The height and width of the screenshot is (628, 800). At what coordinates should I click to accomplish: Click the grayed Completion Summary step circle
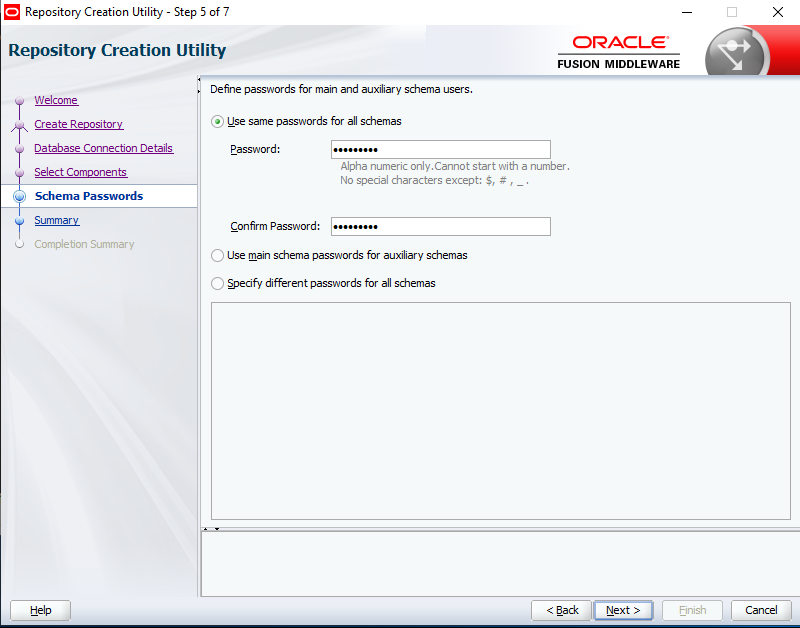tap(20, 244)
